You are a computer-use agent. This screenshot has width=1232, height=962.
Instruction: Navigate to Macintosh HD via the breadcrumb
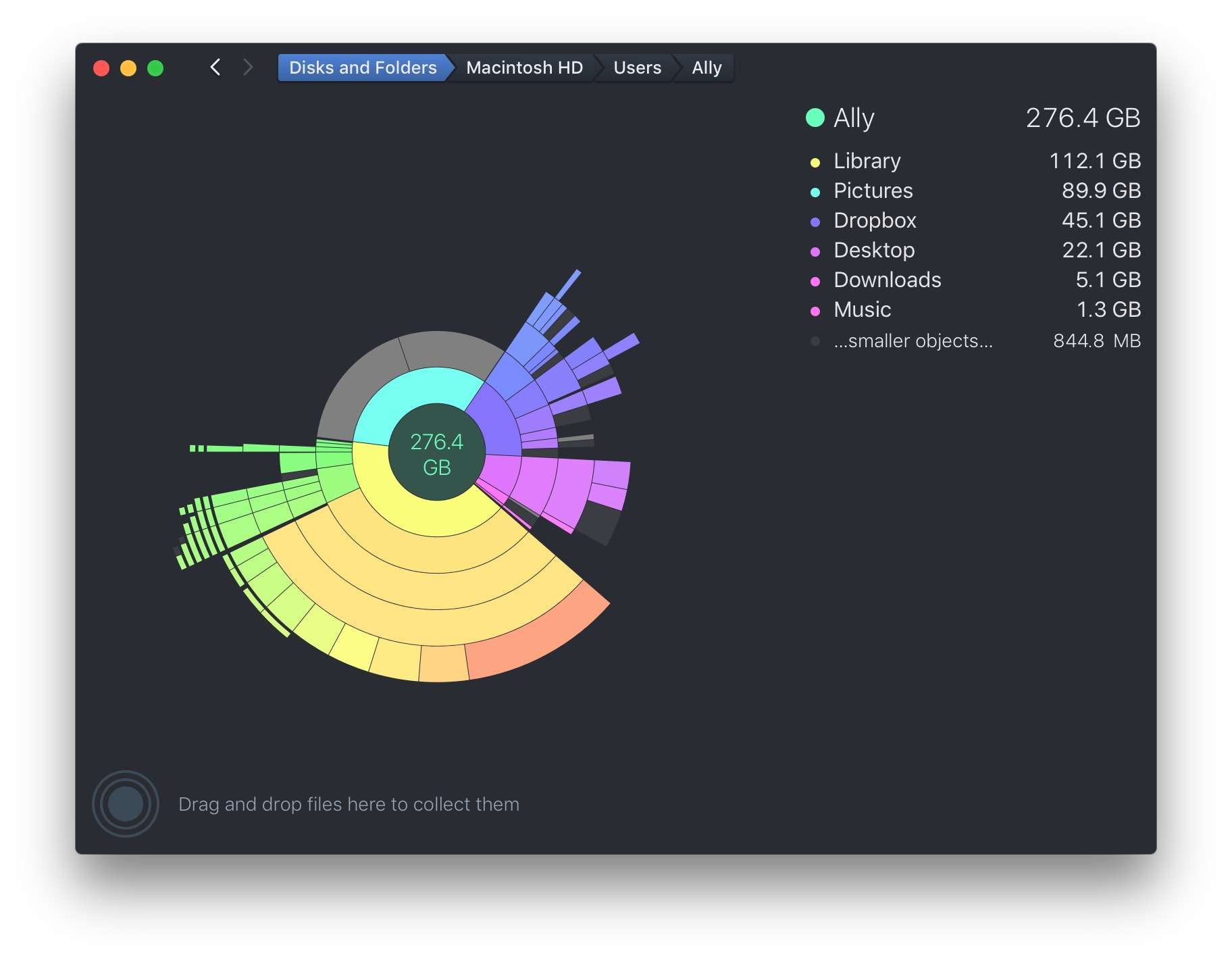524,68
